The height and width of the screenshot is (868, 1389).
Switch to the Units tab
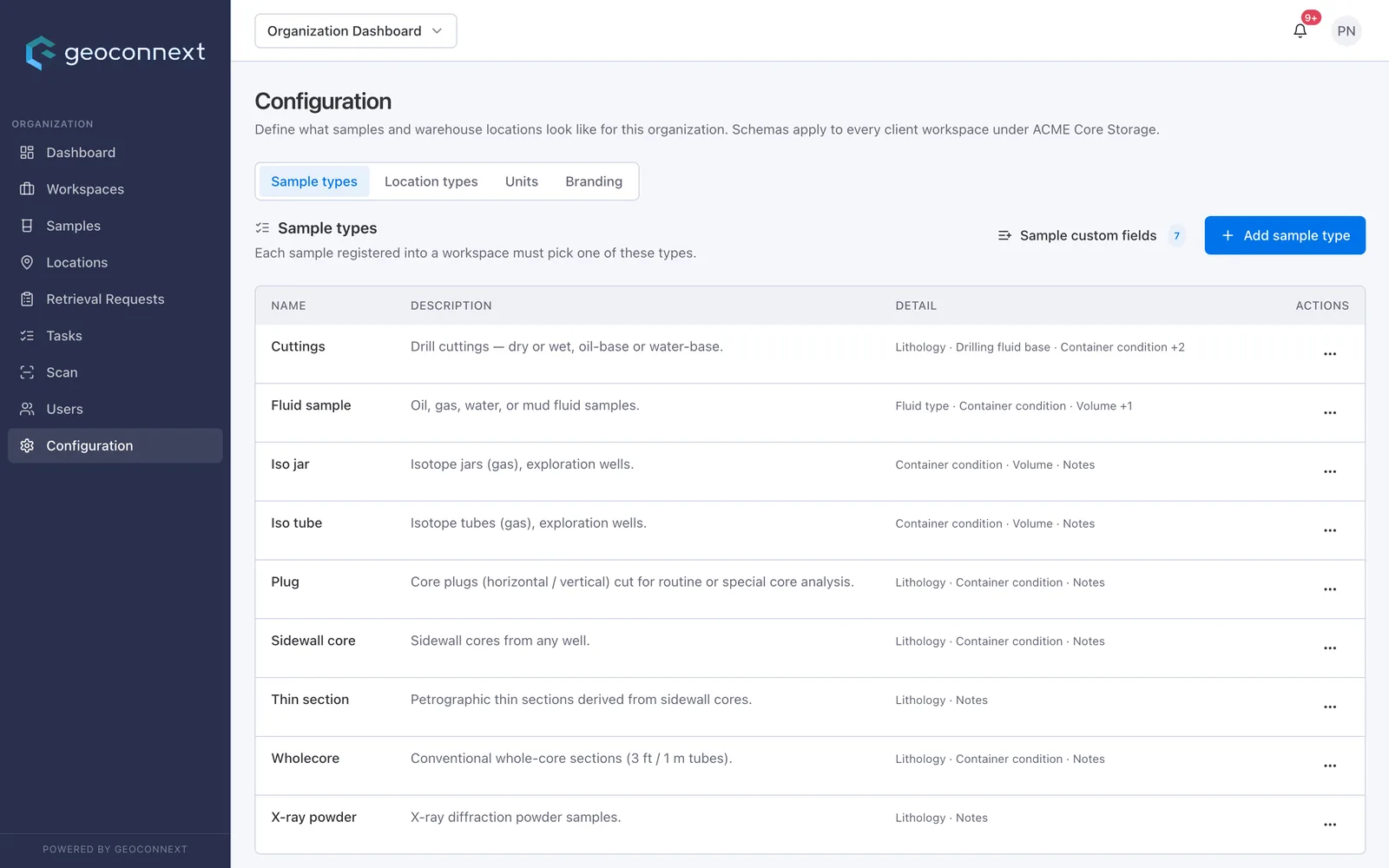[x=522, y=181]
